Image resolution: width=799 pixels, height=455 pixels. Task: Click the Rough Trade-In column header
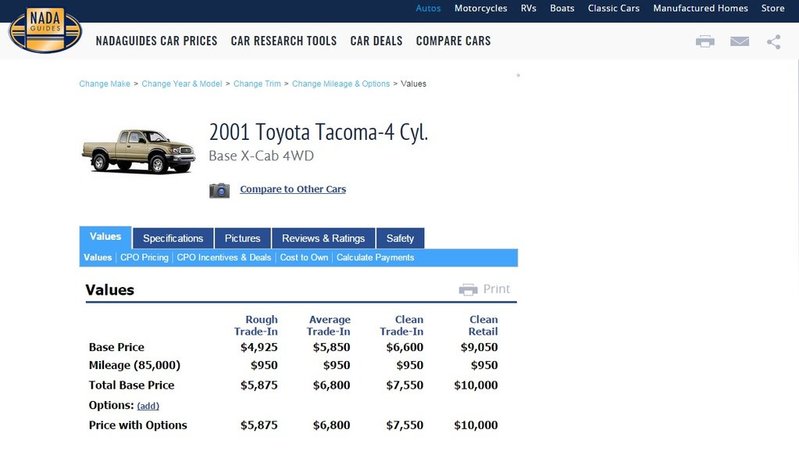(256, 326)
